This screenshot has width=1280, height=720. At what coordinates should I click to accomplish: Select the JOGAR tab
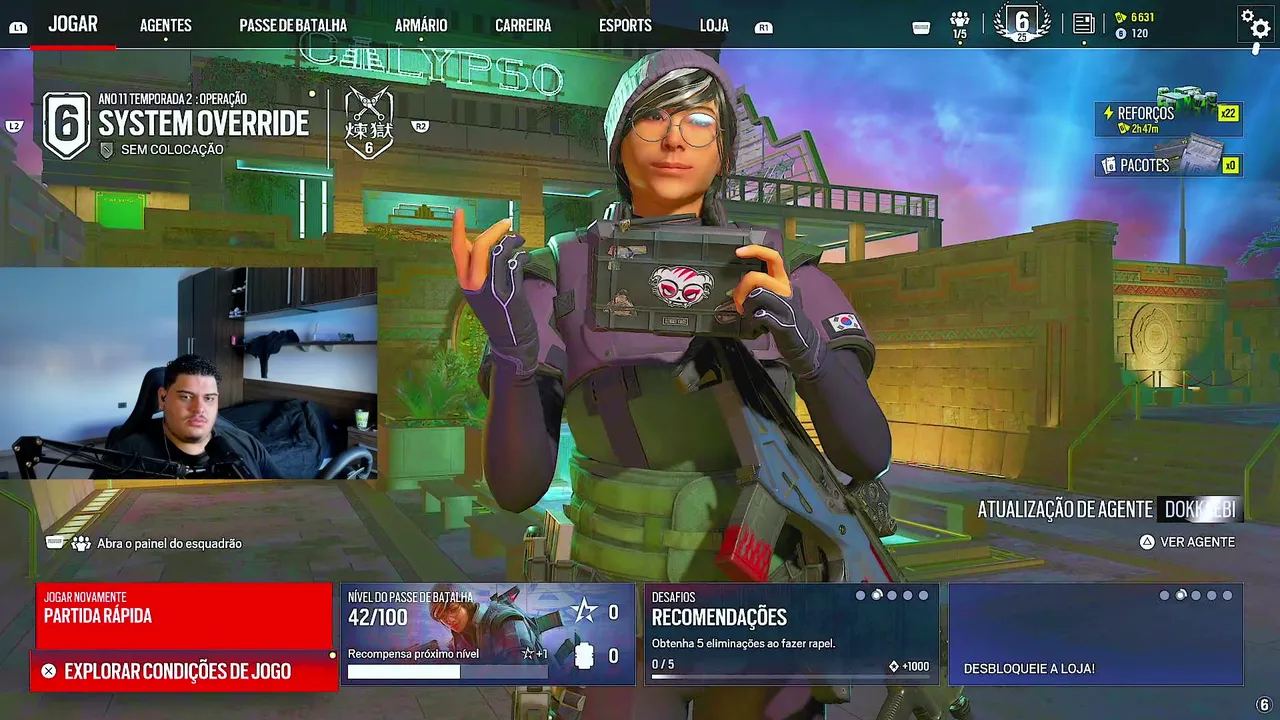[73, 25]
